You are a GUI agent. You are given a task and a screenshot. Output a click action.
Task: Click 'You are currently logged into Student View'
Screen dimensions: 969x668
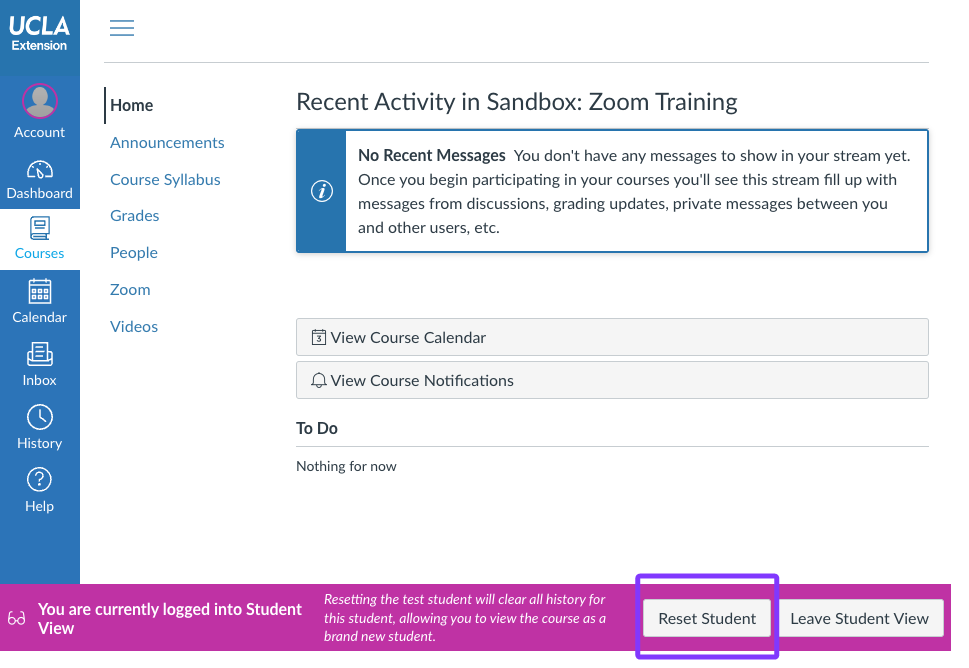coord(170,619)
